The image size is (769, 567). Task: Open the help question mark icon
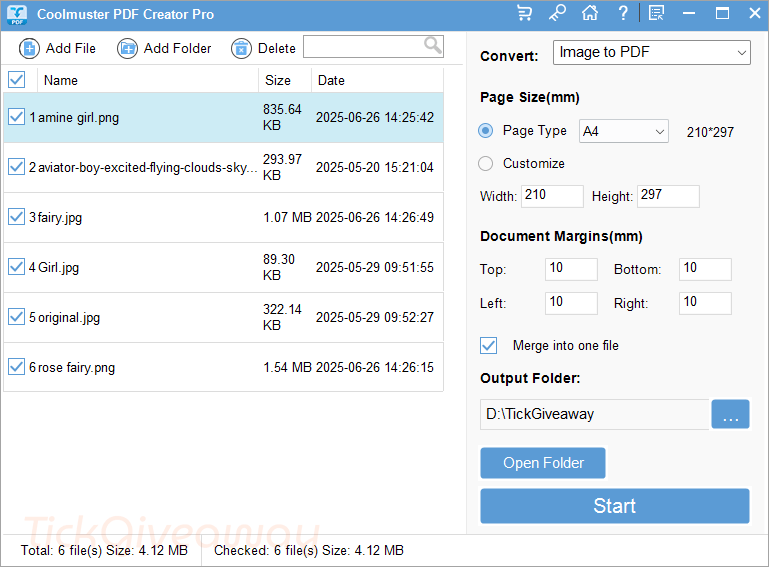623,13
